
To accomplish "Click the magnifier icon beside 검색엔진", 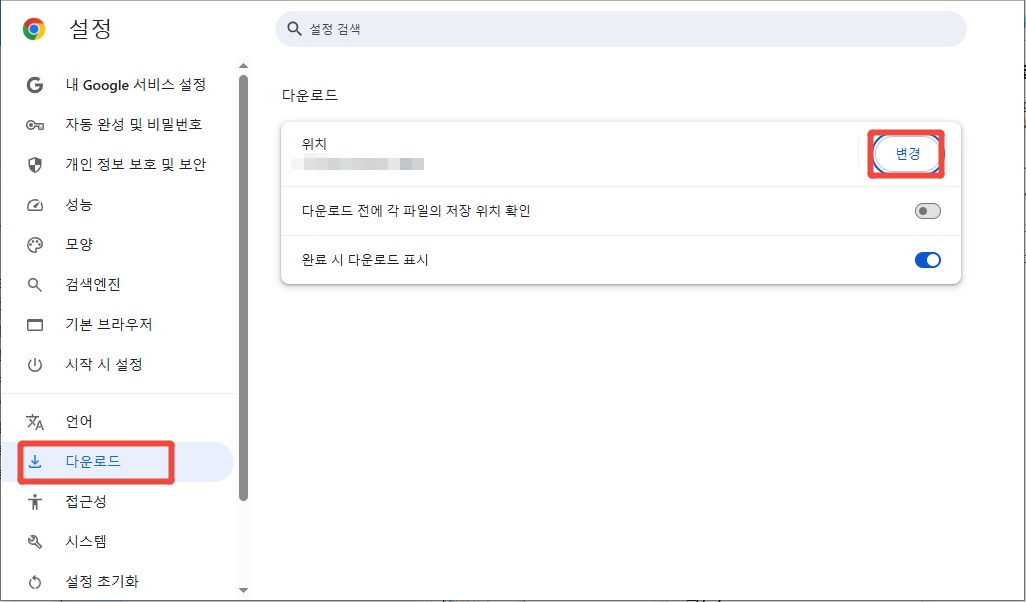I will coord(35,285).
